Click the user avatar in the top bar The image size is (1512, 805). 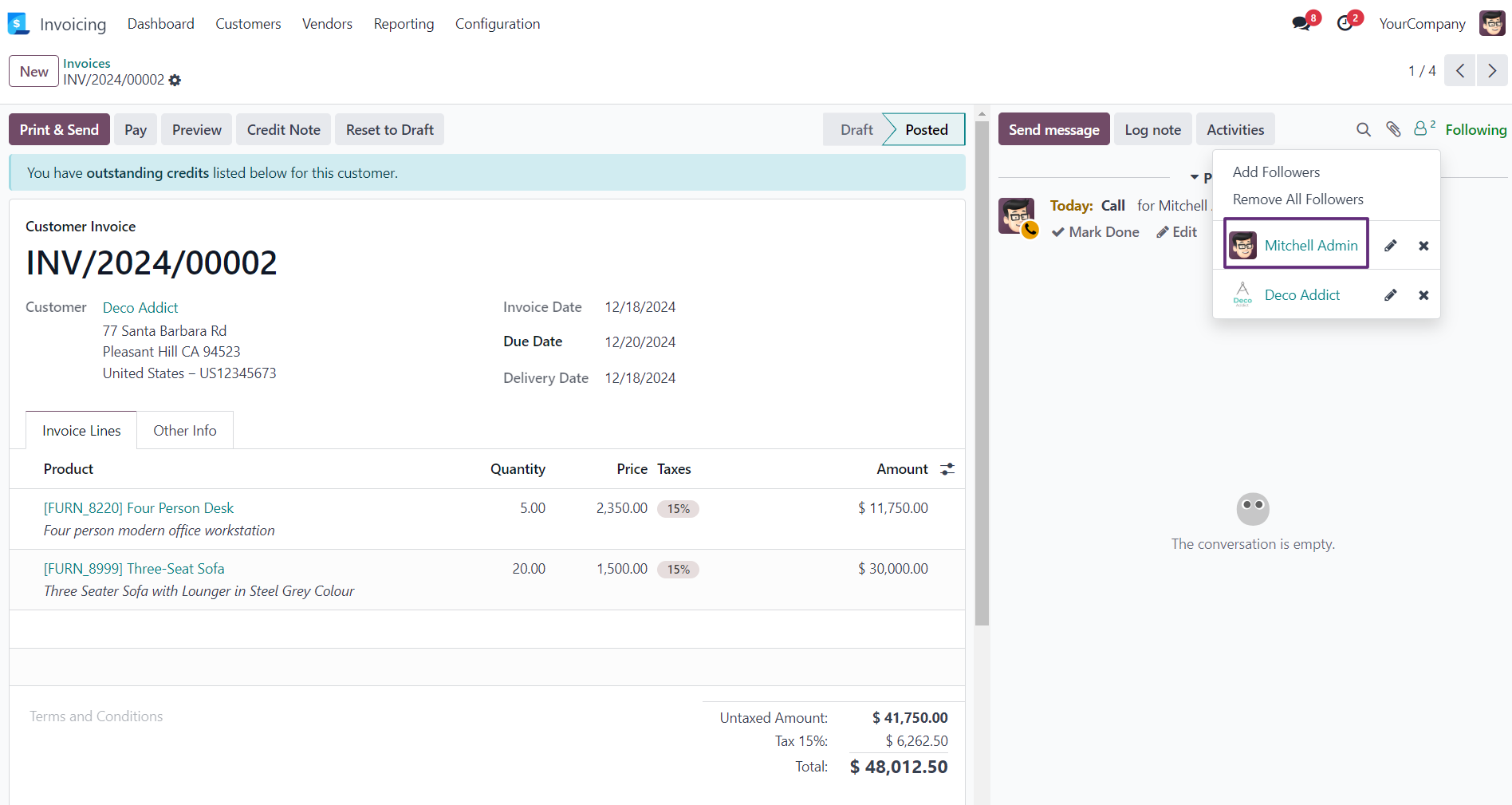[x=1492, y=23]
